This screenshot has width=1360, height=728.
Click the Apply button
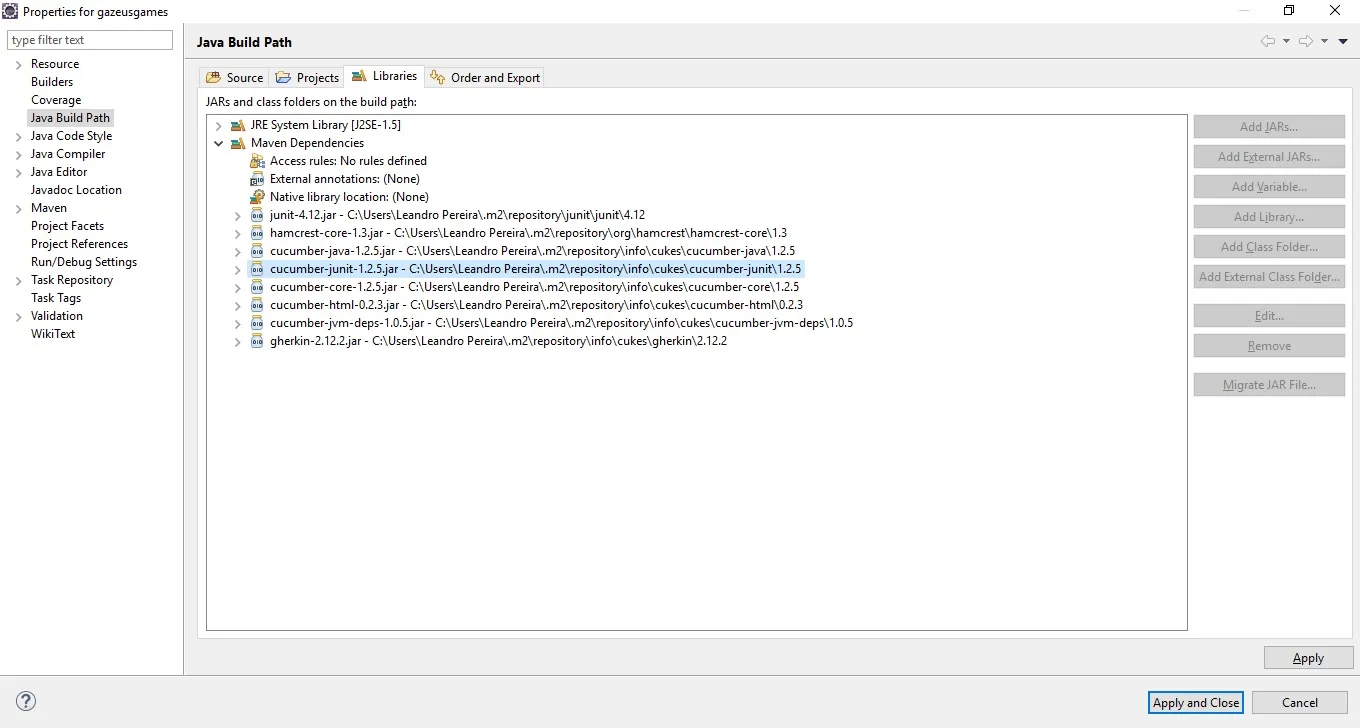[x=1308, y=658]
